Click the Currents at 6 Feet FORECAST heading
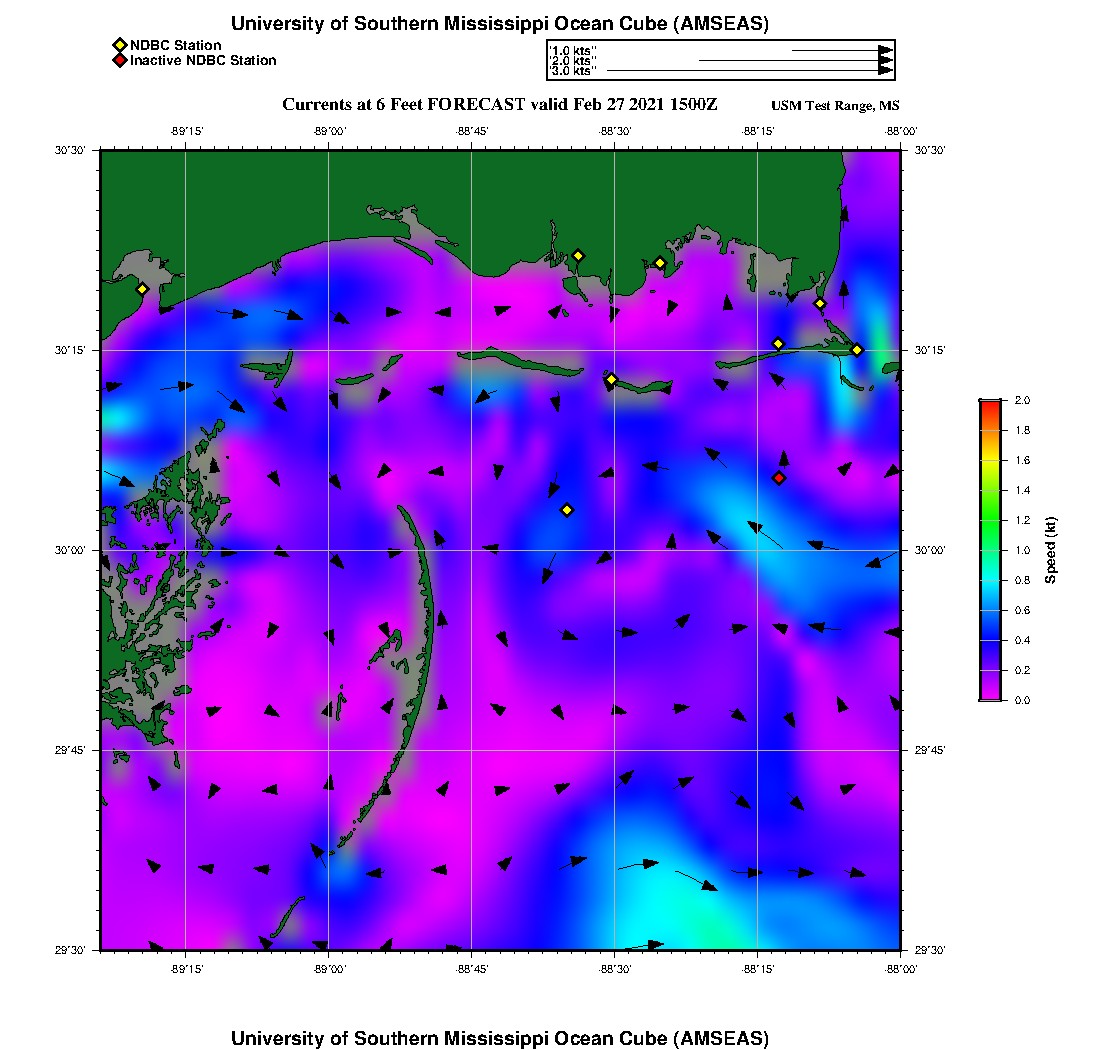The height and width of the screenshot is (1050, 1100). [499, 105]
